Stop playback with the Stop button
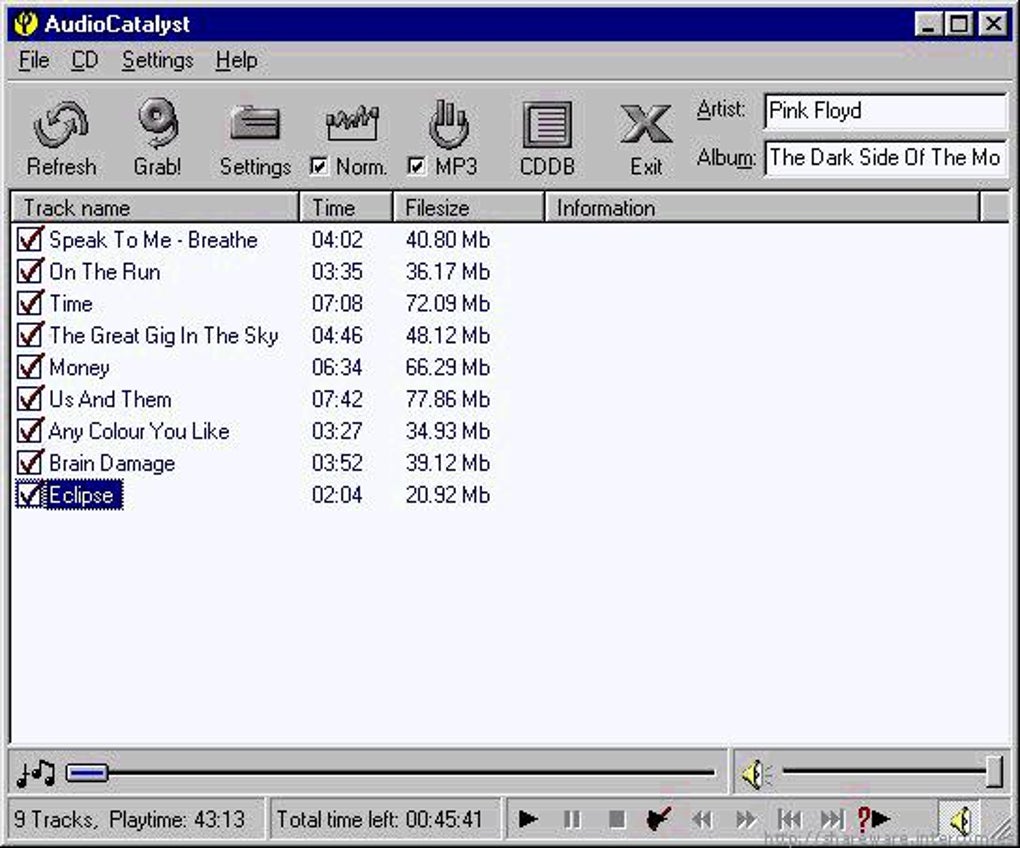 616,819
